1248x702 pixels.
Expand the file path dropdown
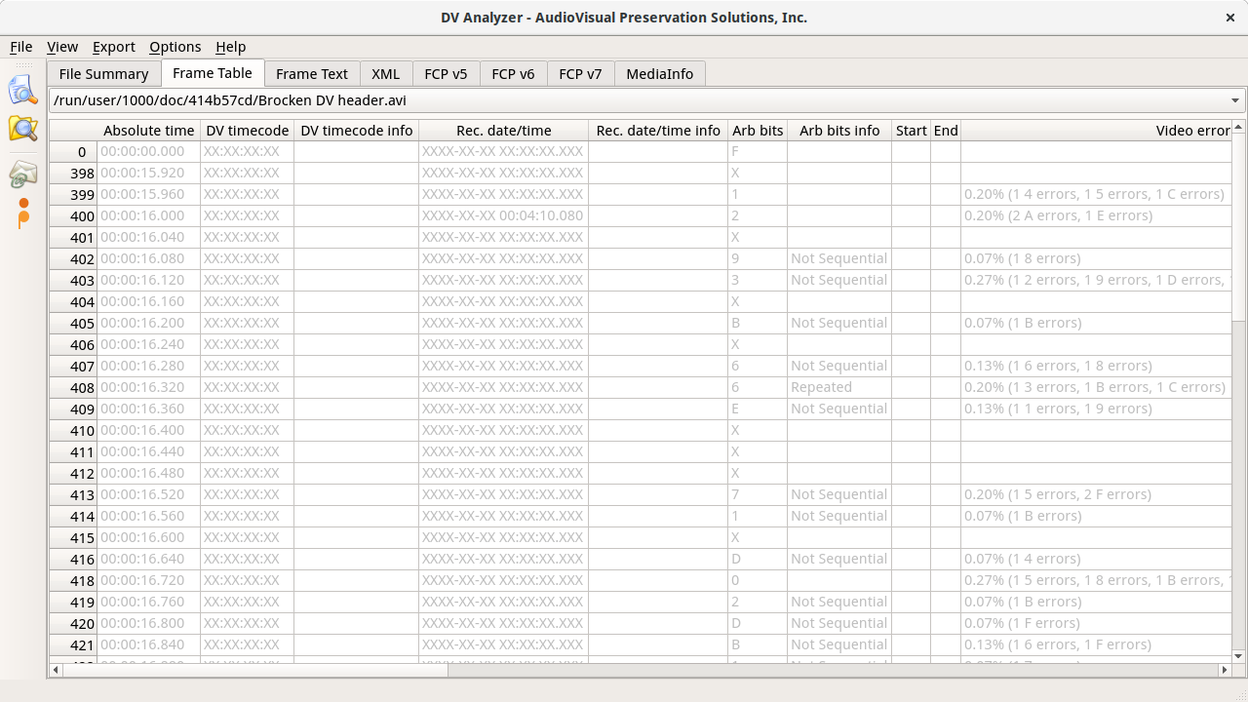point(1235,101)
